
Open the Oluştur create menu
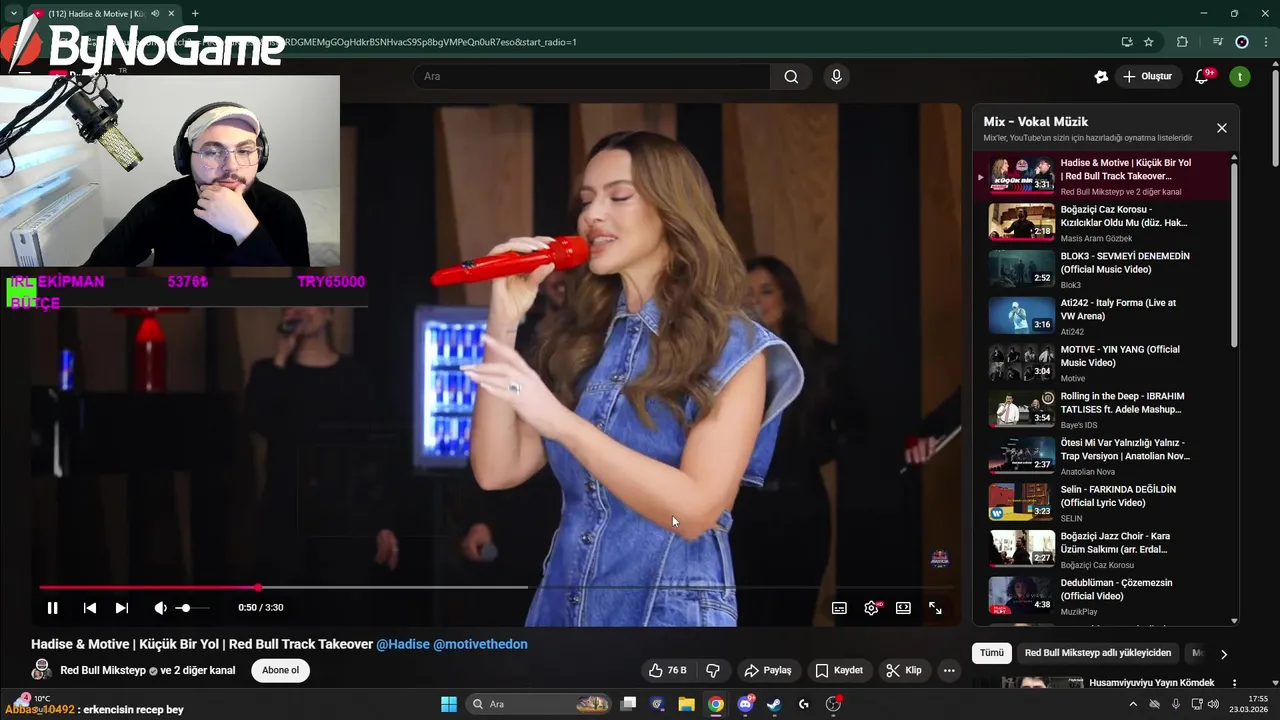(x=1147, y=76)
